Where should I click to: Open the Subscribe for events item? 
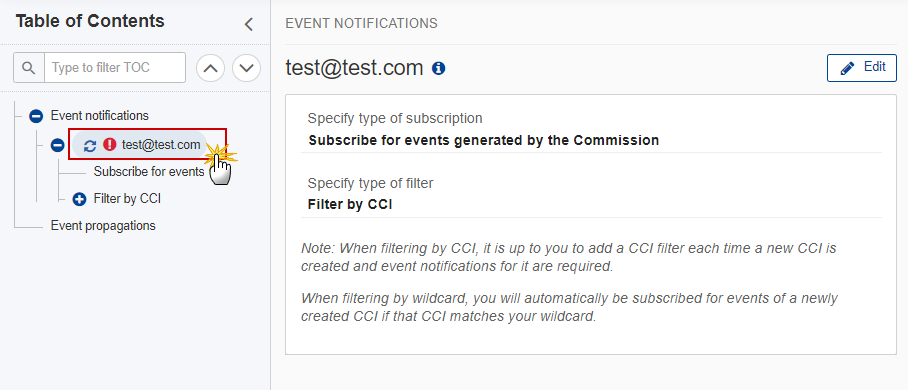tap(149, 172)
